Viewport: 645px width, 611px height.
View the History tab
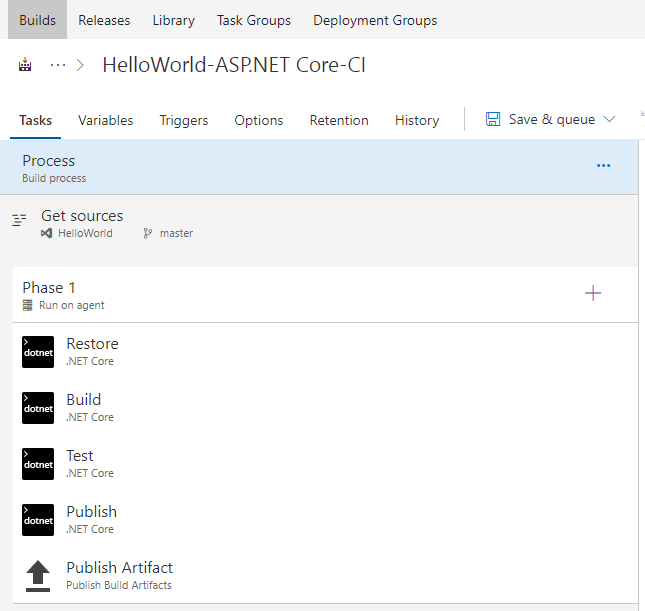point(417,120)
